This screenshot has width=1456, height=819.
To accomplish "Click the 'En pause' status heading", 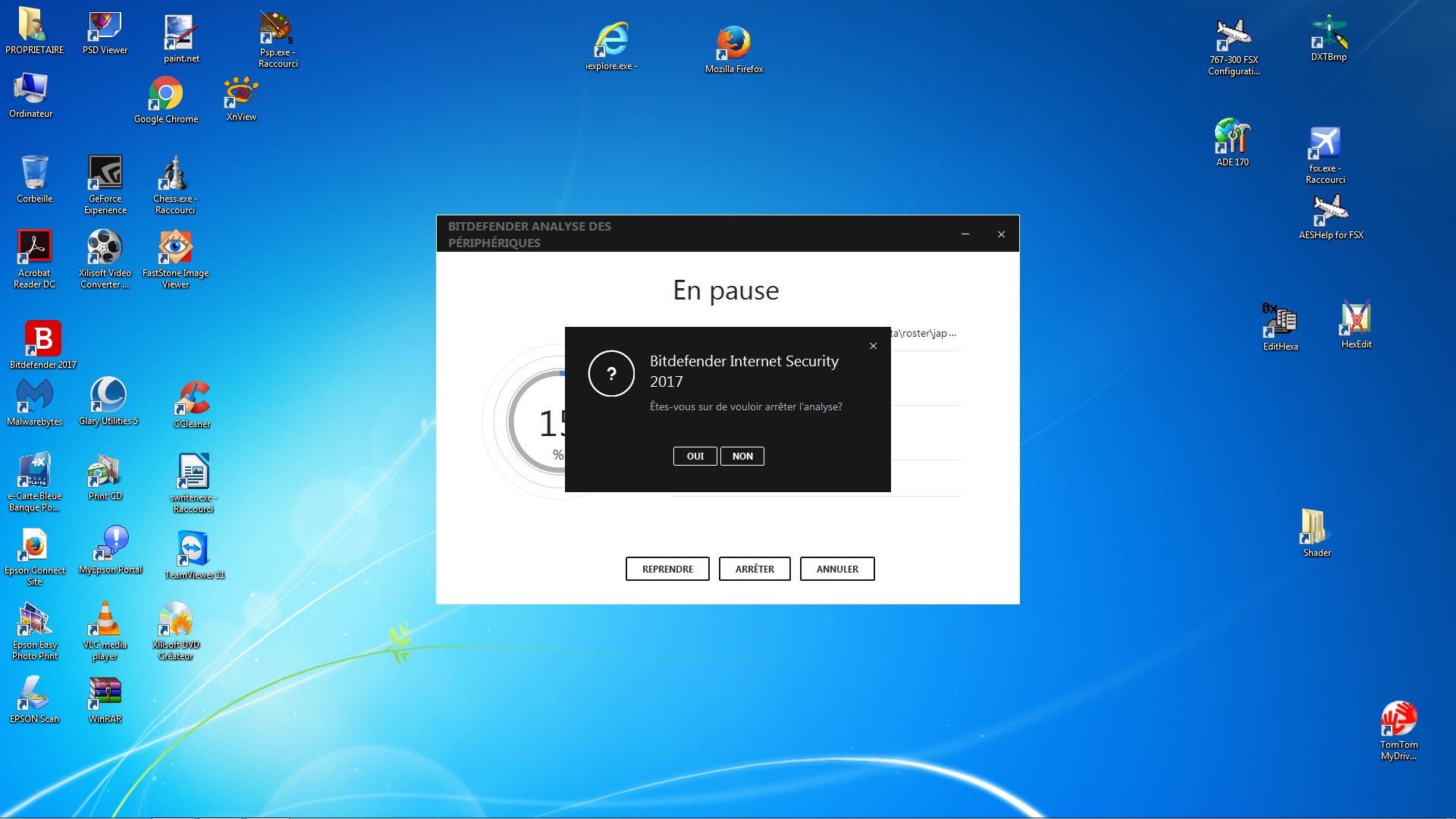I will click(726, 290).
